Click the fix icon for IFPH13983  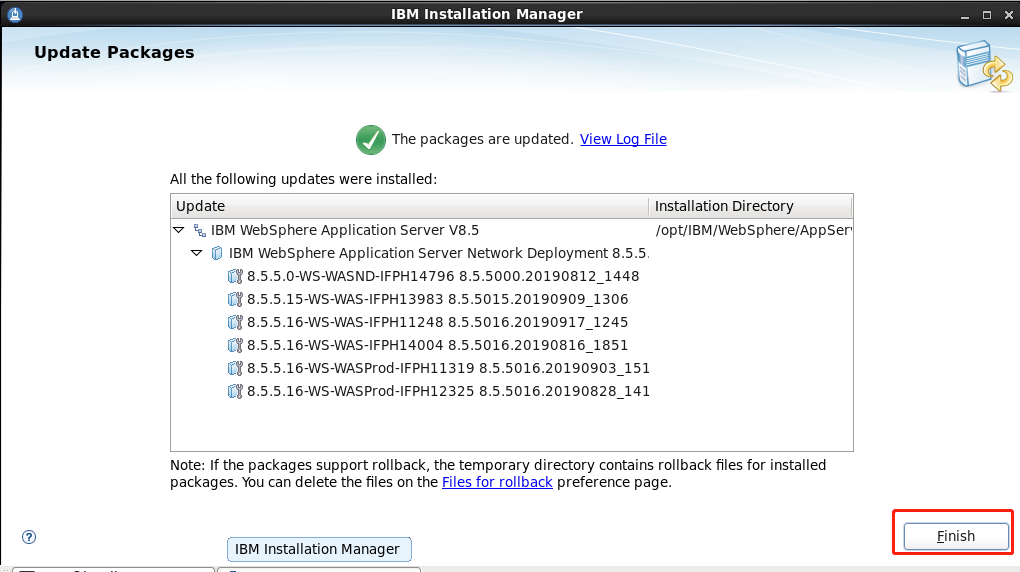[x=235, y=299]
